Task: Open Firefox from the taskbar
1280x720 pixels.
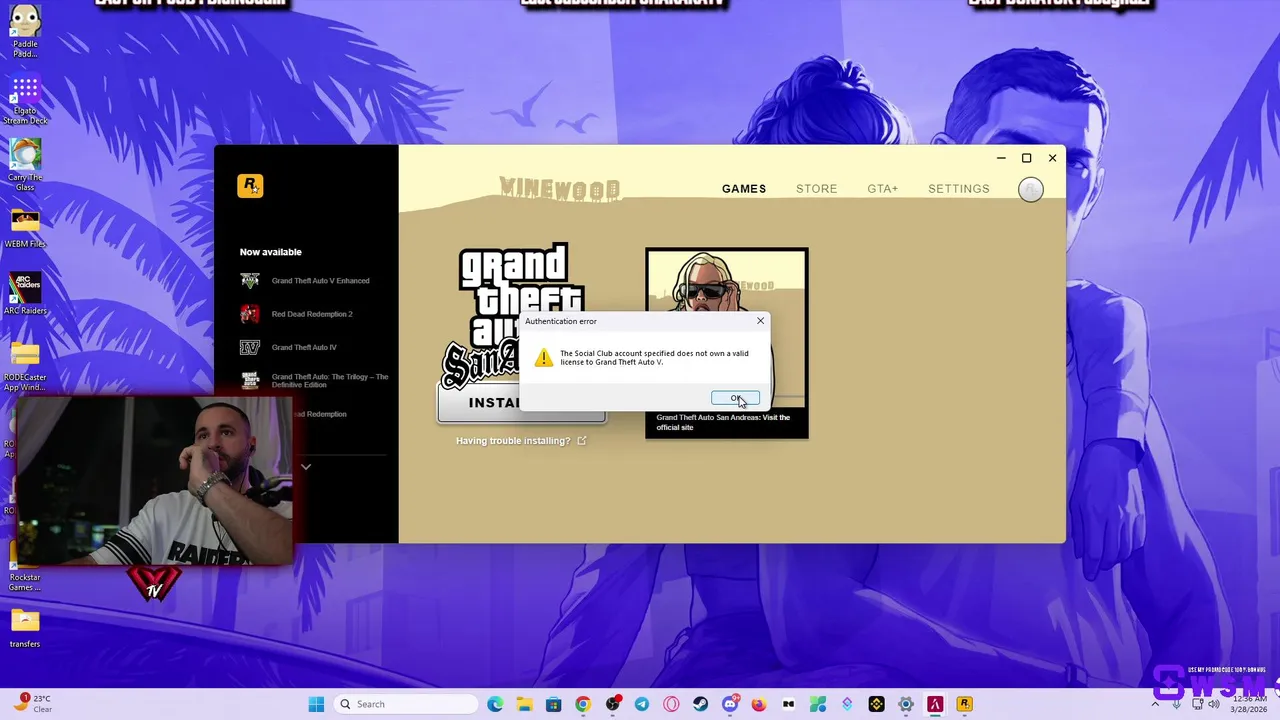Action: 759,704
